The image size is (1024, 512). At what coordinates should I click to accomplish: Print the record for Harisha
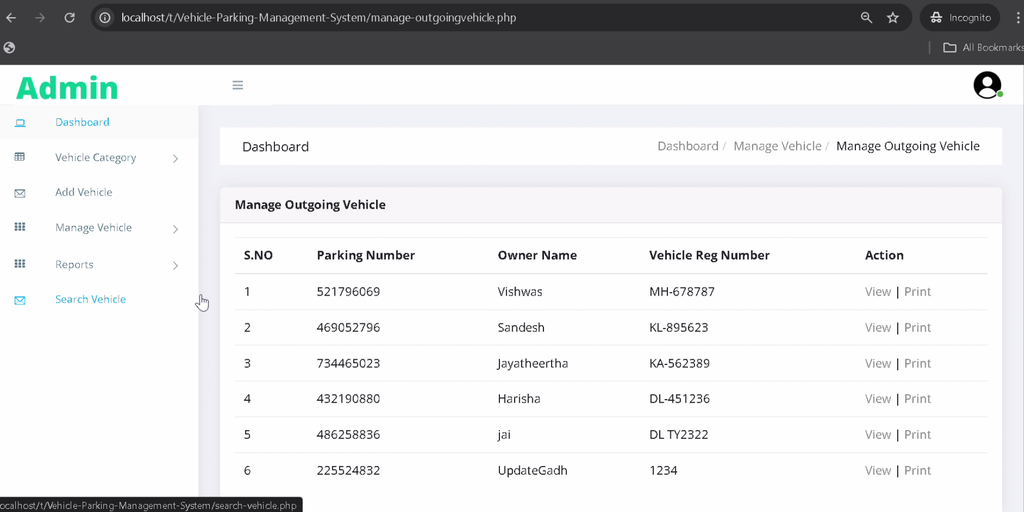(918, 398)
